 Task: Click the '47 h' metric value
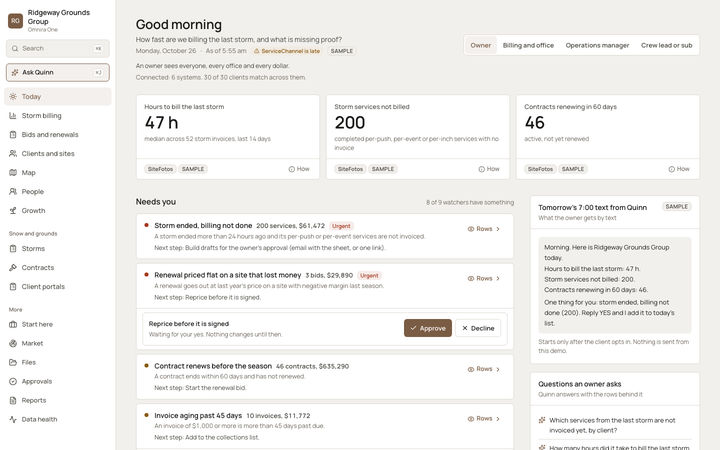click(x=161, y=123)
